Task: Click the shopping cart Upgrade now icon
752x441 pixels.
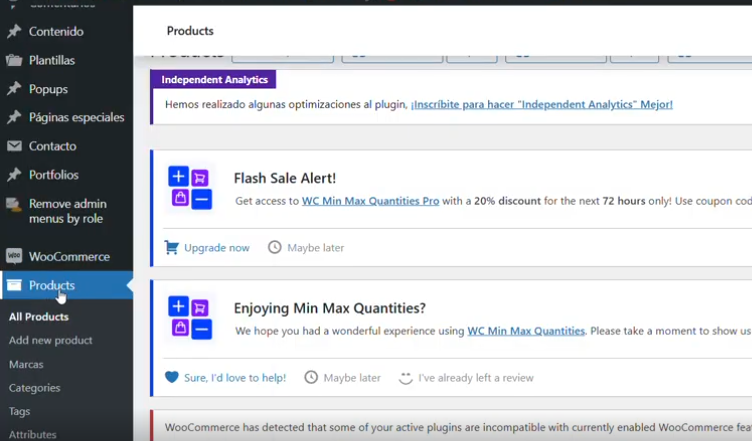Action: [x=171, y=247]
